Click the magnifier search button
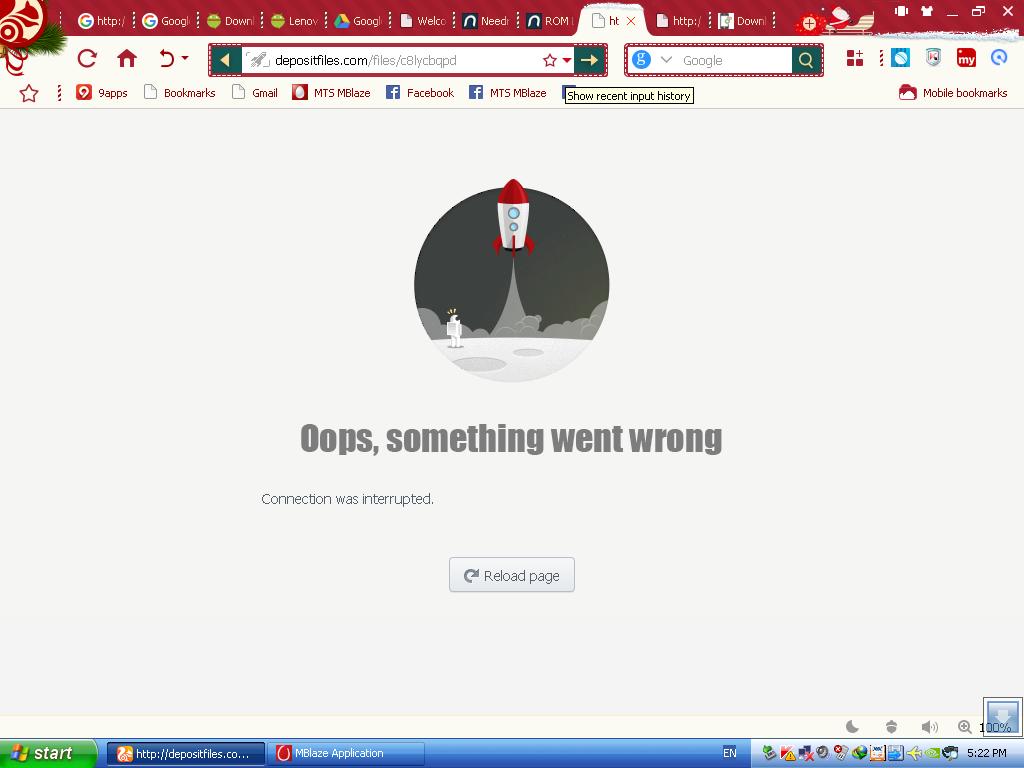 pyautogui.click(x=806, y=60)
